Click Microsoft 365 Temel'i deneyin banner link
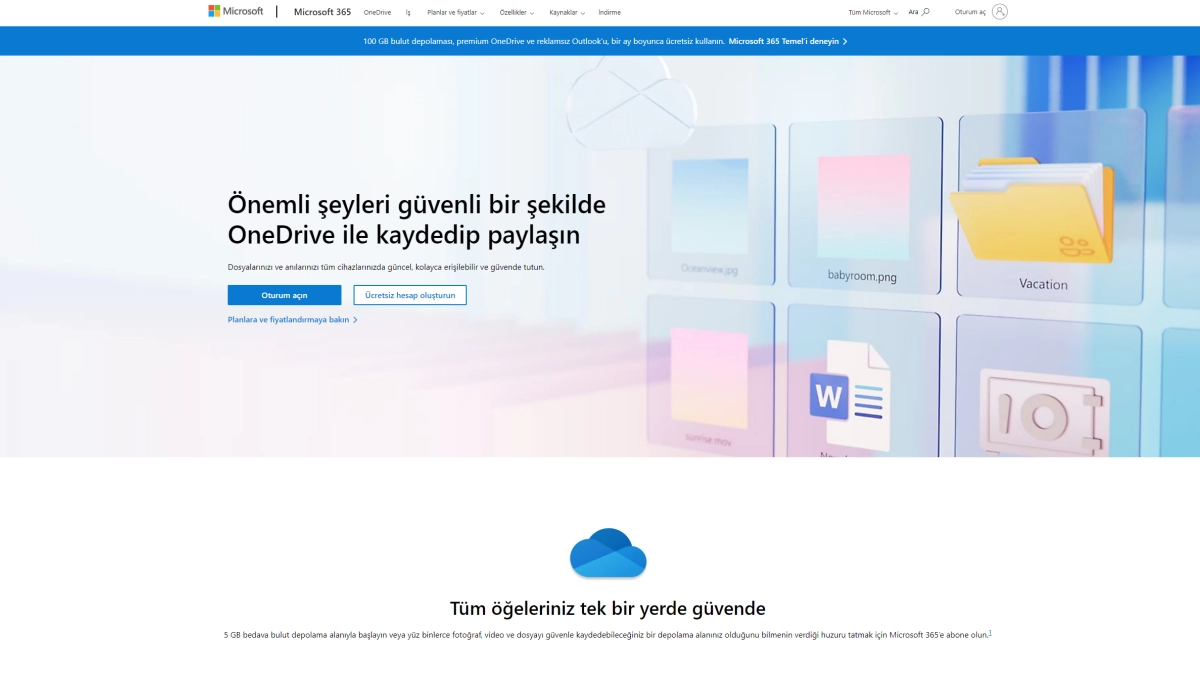This screenshot has width=1200, height=675. (785, 41)
